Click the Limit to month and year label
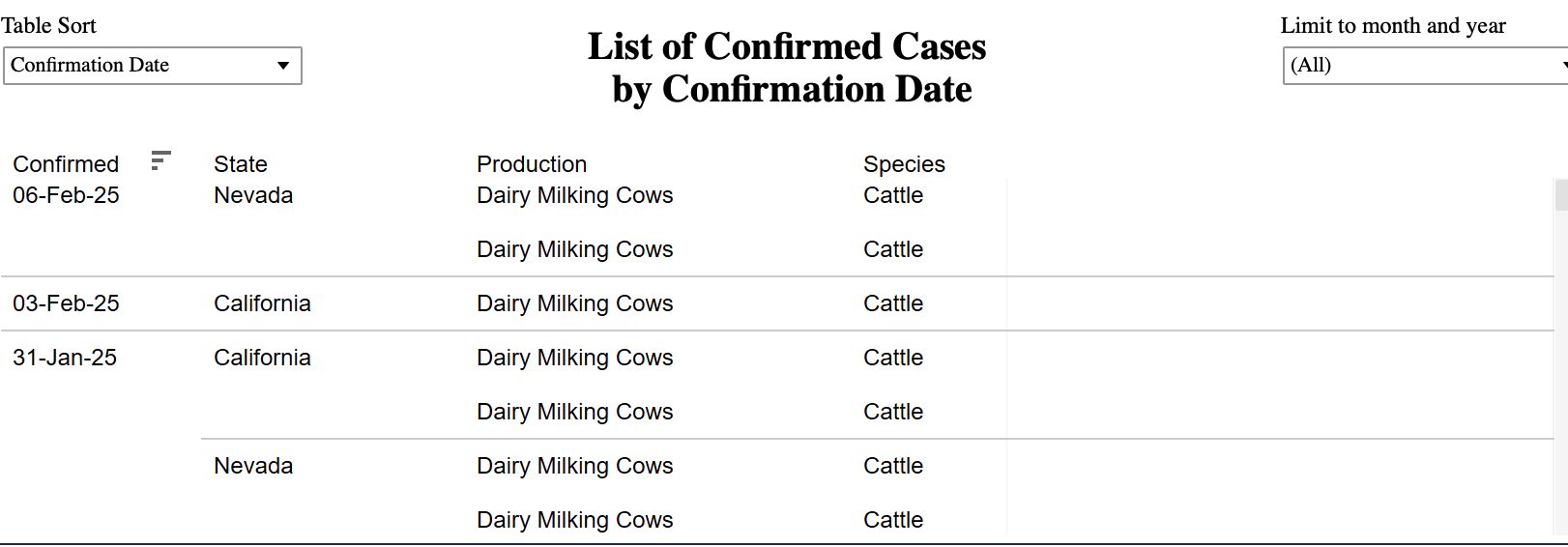 point(1393,26)
